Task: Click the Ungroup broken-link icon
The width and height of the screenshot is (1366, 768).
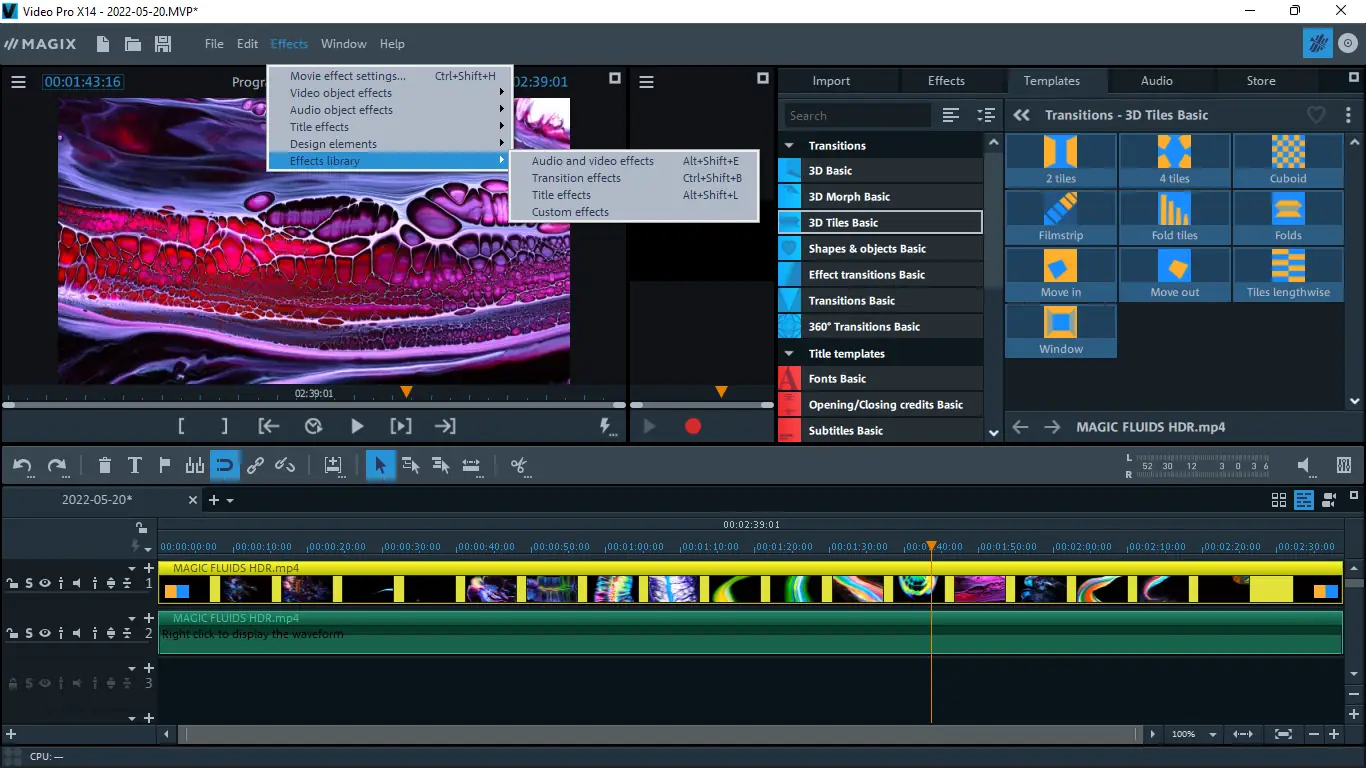Action: click(285, 465)
